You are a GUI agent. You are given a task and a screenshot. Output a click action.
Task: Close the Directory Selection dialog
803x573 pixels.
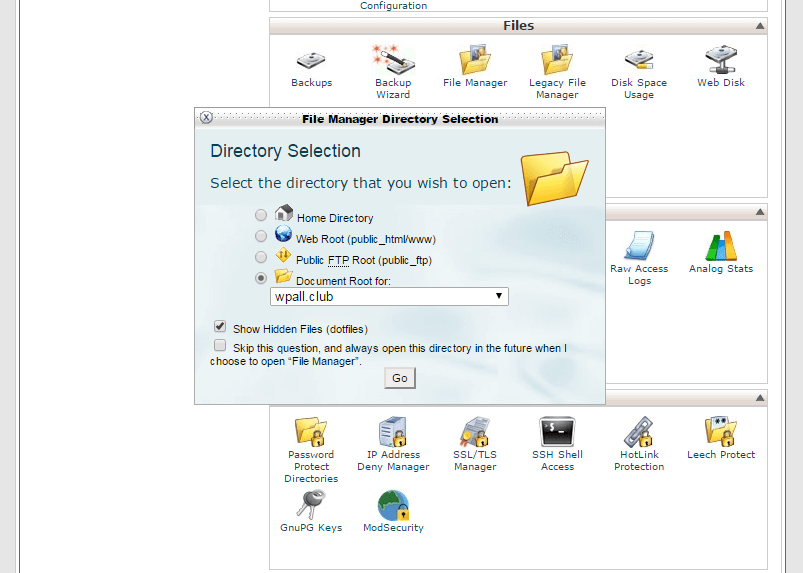[x=206, y=117]
